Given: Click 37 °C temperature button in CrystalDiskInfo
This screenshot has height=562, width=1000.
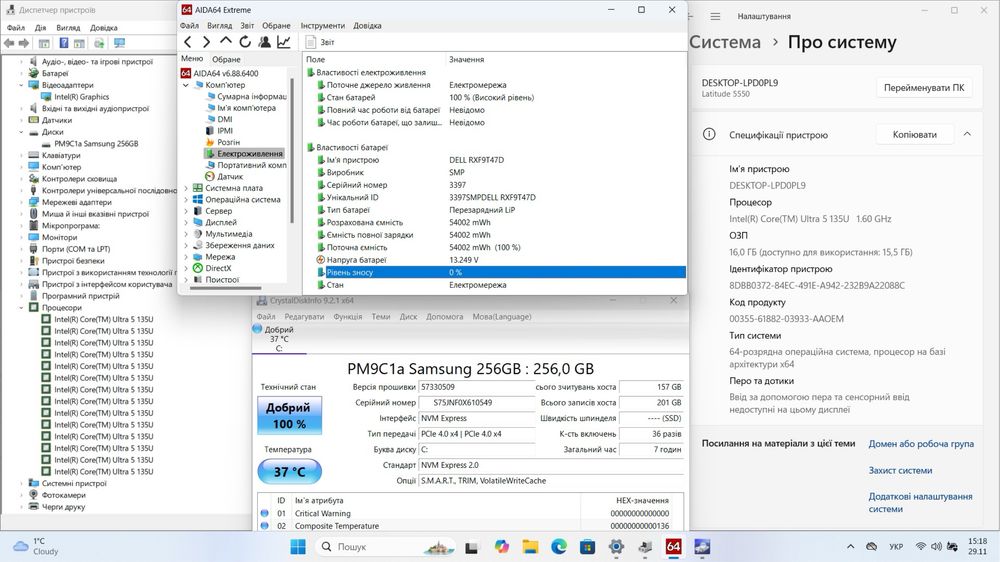Looking at the screenshot, I should [x=290, y=472].
